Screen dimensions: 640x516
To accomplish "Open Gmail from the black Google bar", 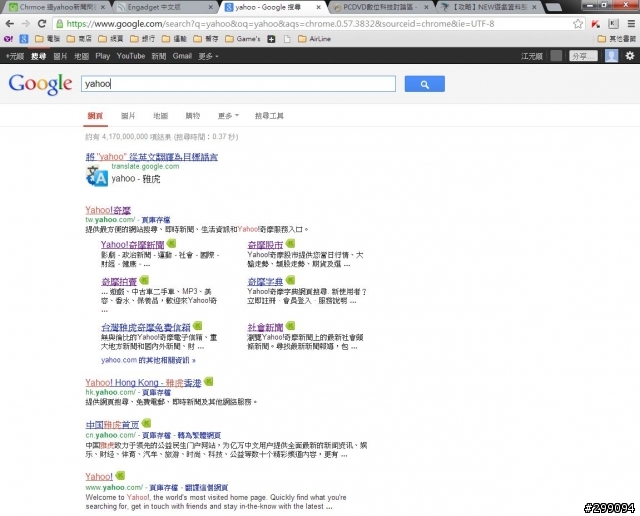I will pyautogui.click(x=182, y=56).
